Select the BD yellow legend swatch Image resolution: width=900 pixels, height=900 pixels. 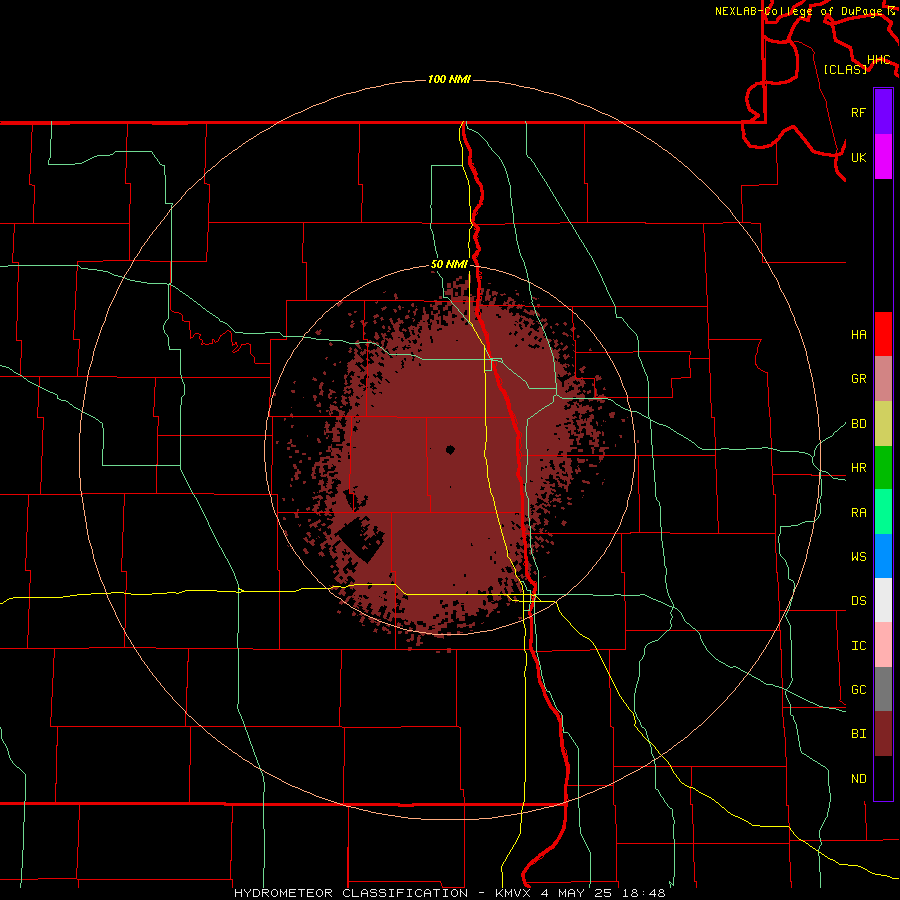[x=883, y=424]
